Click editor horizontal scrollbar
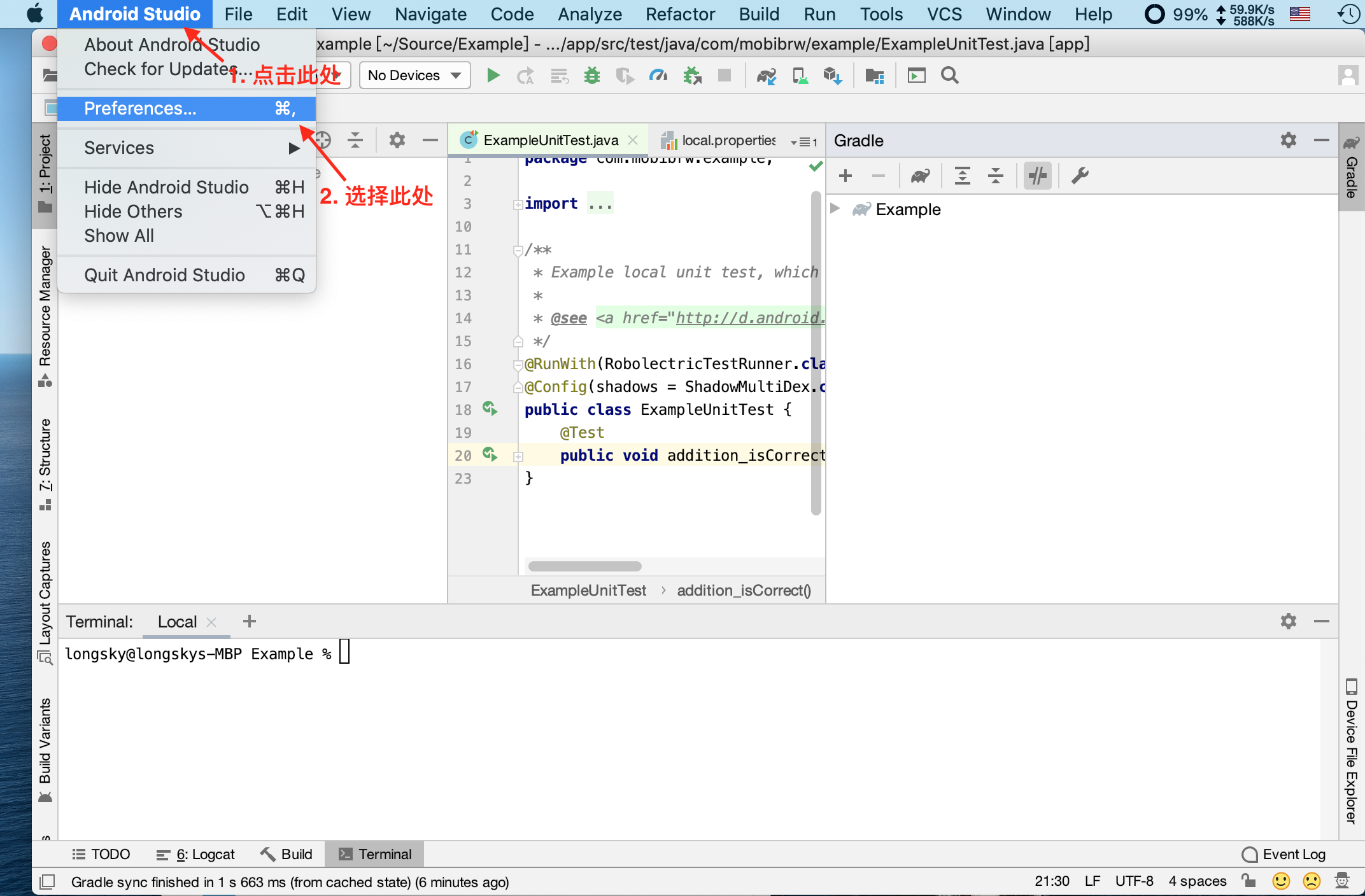Image resolution: width=1365 pixels, height=896 pixels. coord(584,566)
